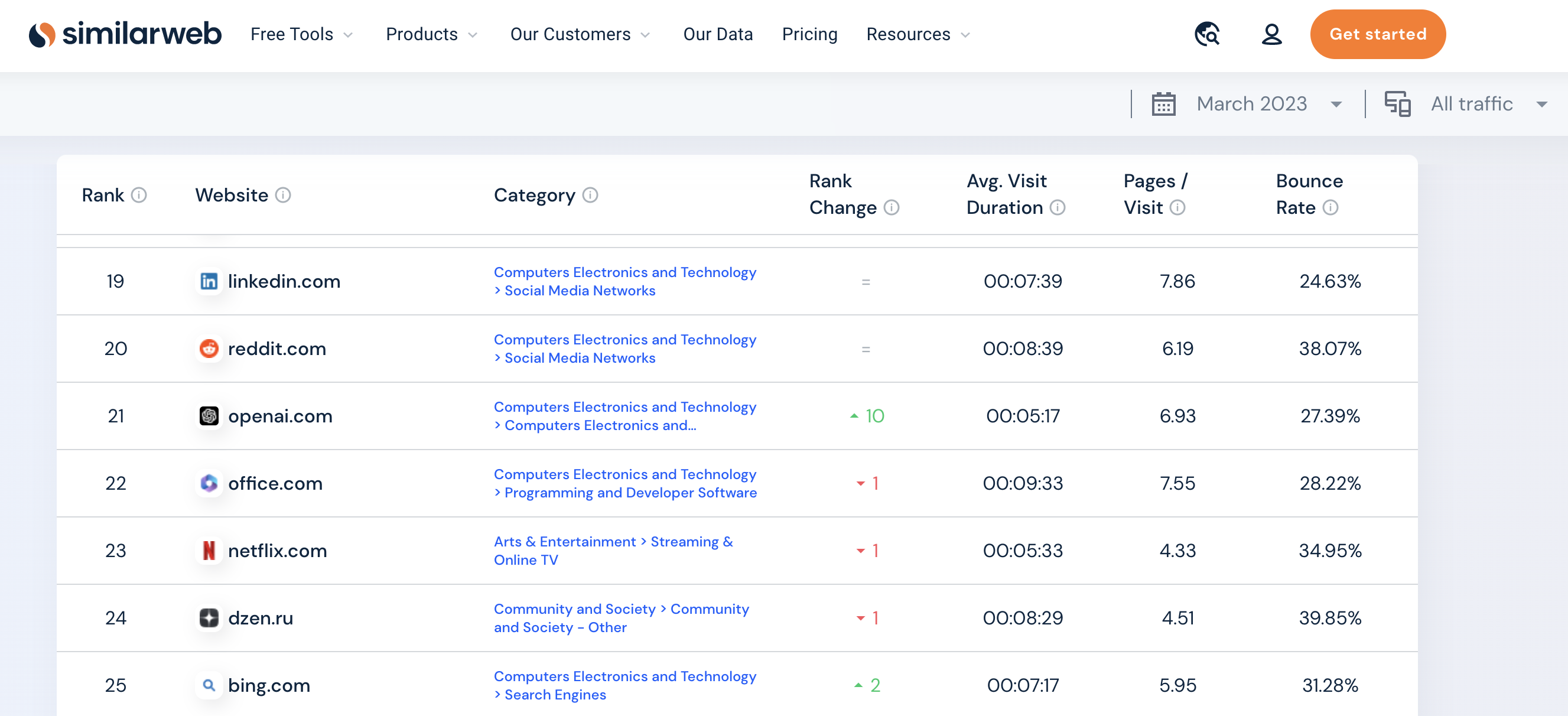The width and height of the screenshot is (1568, 716).
Task: Open the user account profile icon
Action: coord(1271,34)
